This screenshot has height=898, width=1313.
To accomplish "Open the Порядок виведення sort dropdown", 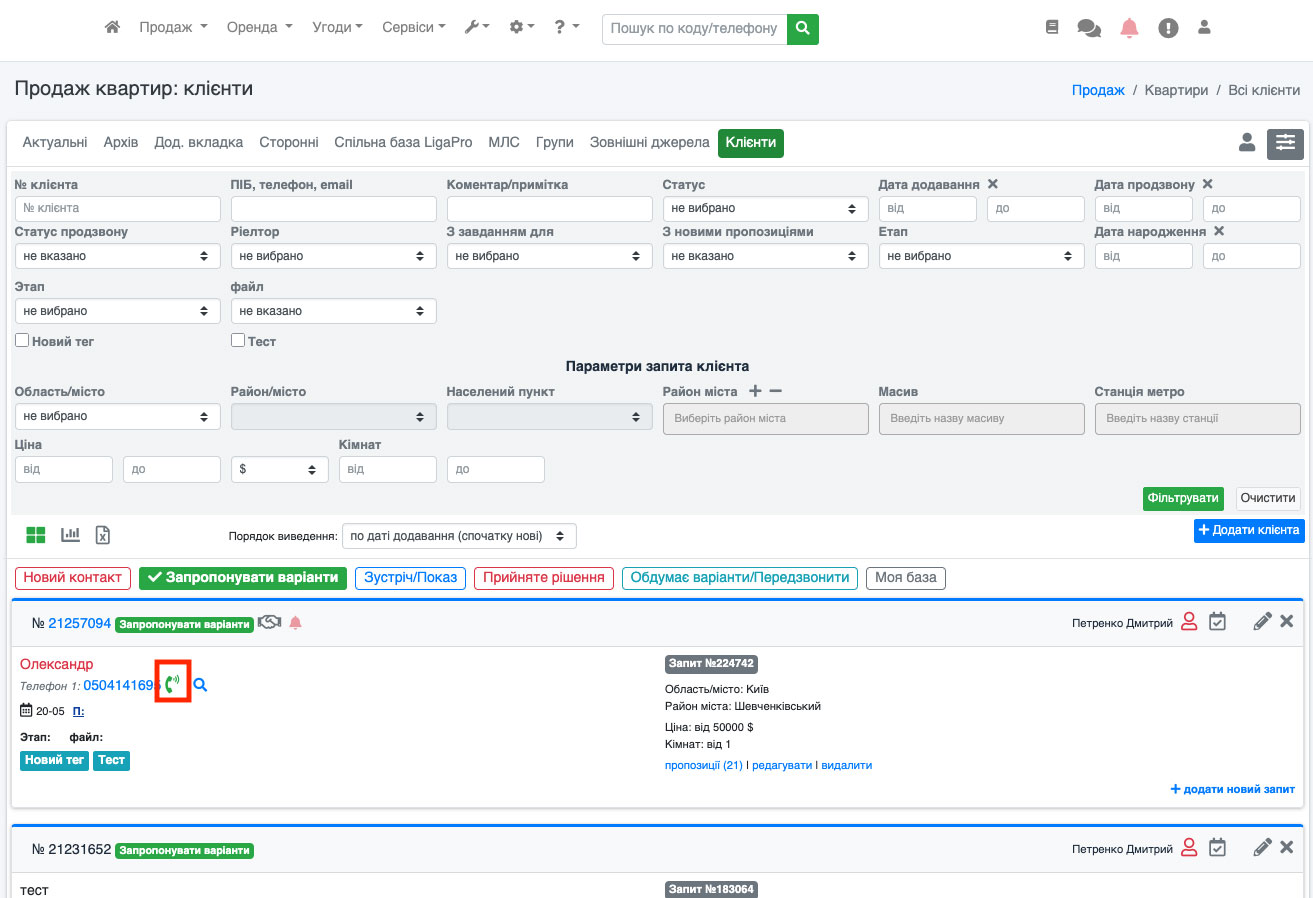I will [x=459, y=536].
